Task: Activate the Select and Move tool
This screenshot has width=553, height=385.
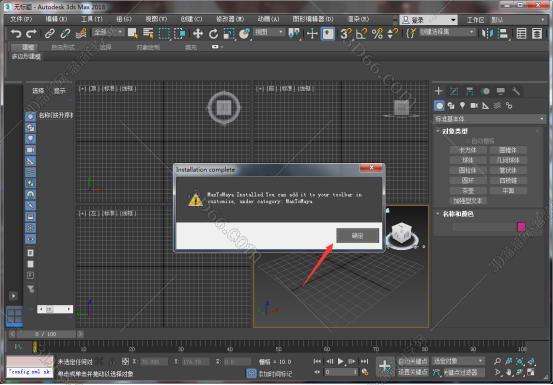Action: tap(198, 33)
